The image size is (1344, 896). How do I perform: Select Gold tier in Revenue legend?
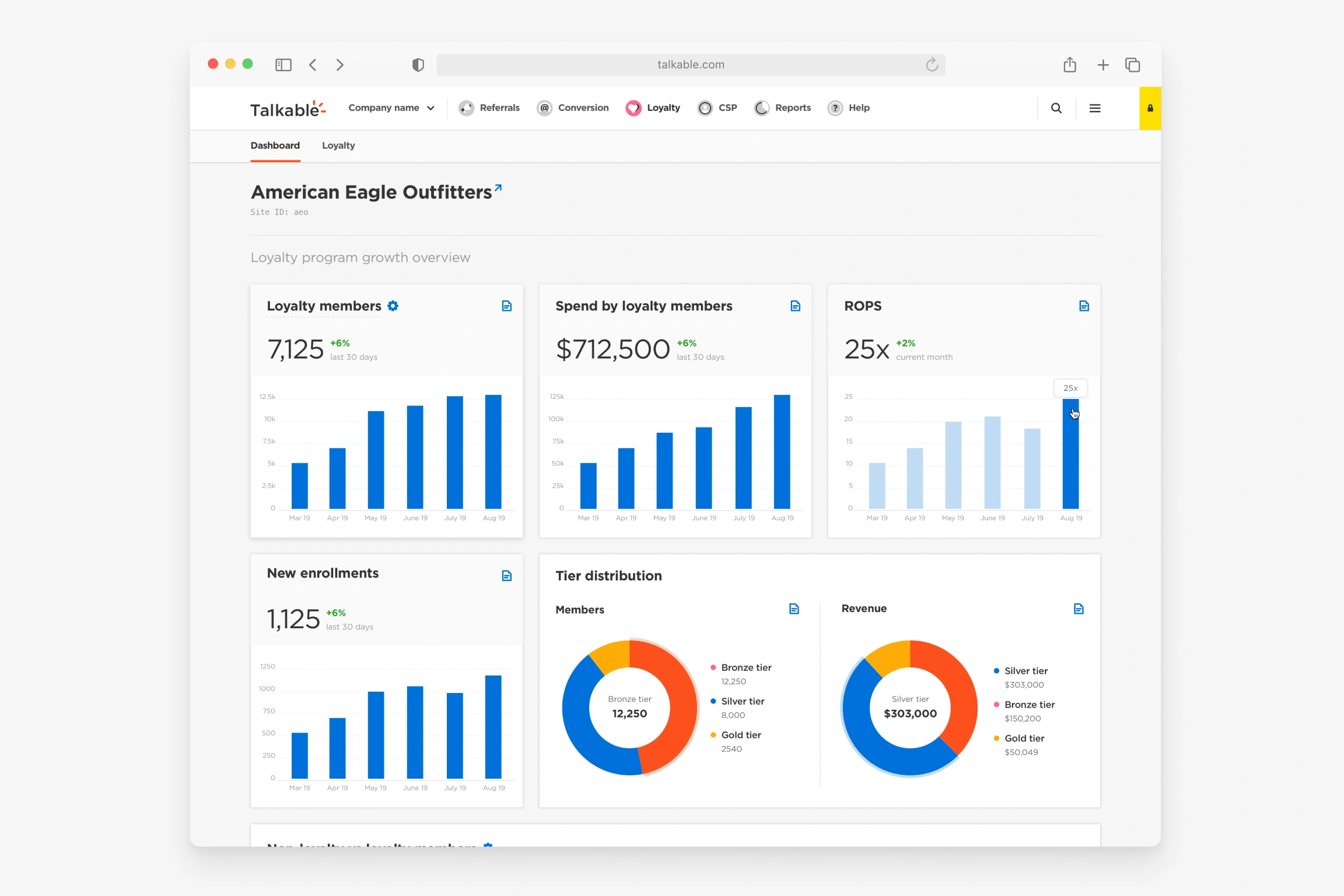1019,745
